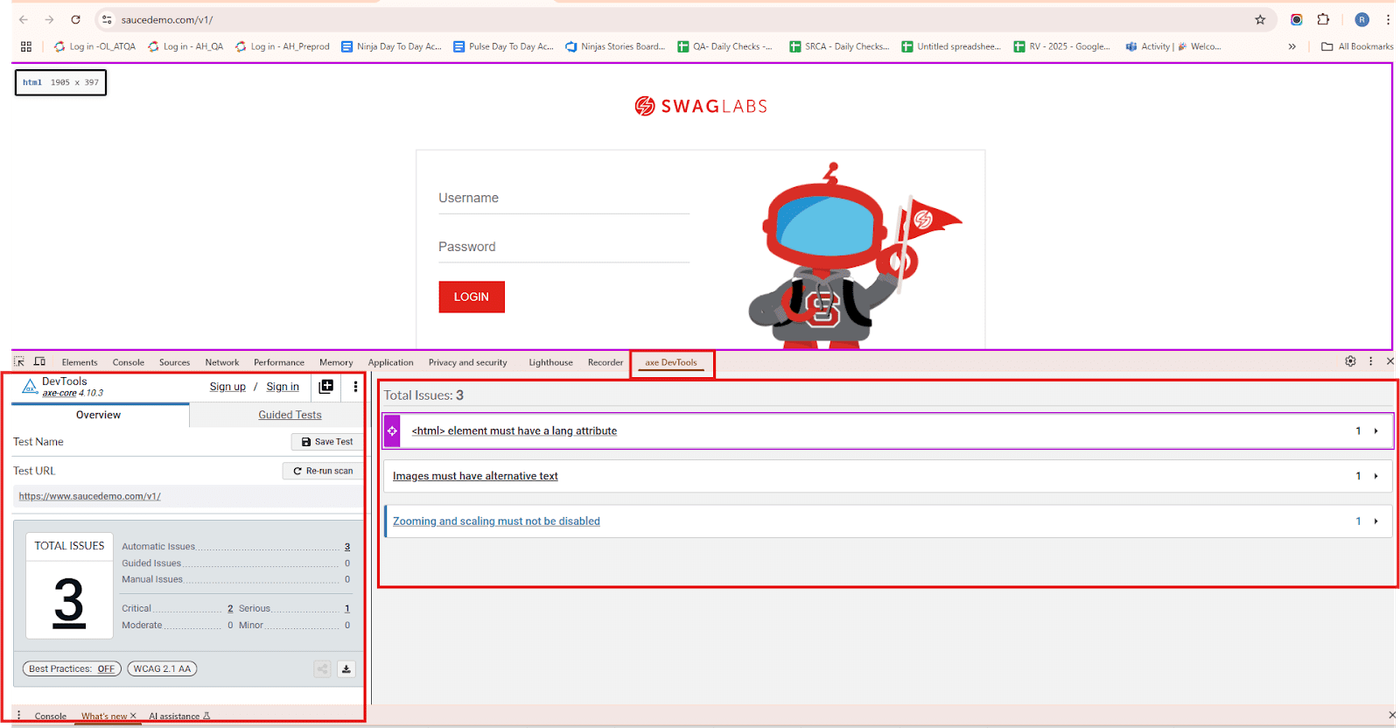
Task: Switch to the Network tab
Action: (x=222, y=362)
